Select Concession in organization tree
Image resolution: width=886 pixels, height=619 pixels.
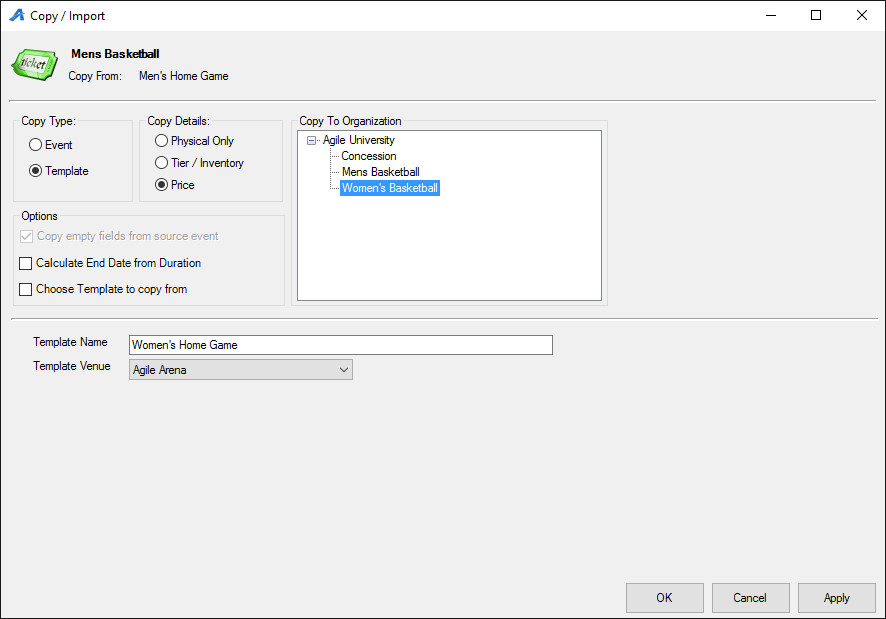click(368, 156)
